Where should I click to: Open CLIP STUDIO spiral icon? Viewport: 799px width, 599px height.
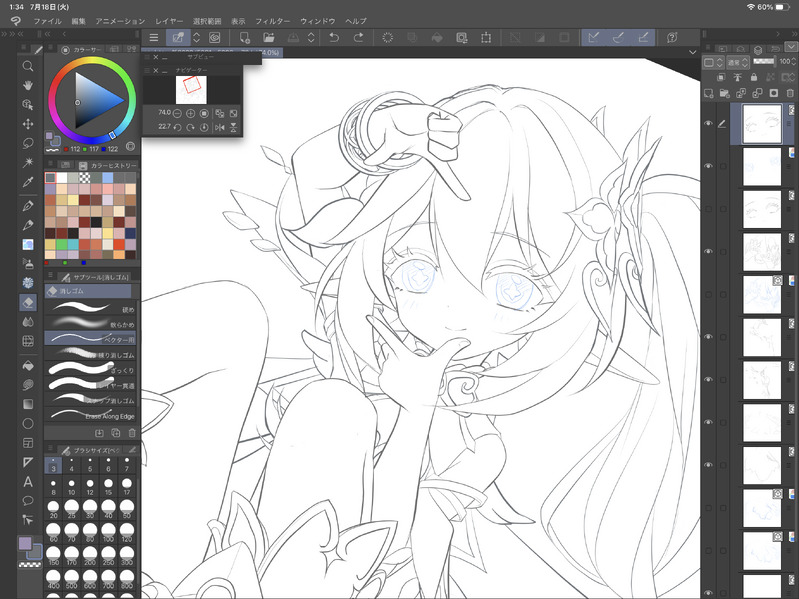pyautogui.click(x=16, y=21)
